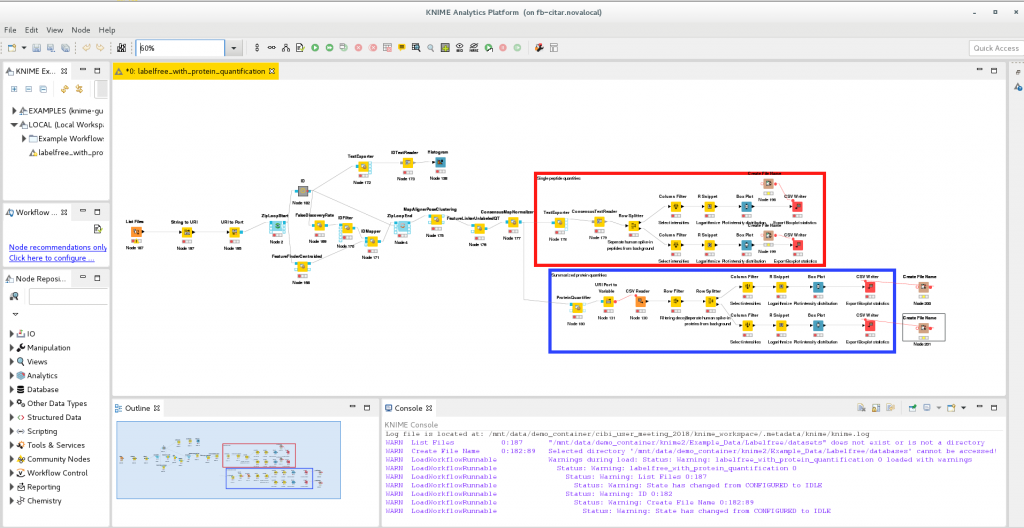Click the String to URI node icon
The width and height of the screenshot is (1024, 528).
tap(187, 232)
